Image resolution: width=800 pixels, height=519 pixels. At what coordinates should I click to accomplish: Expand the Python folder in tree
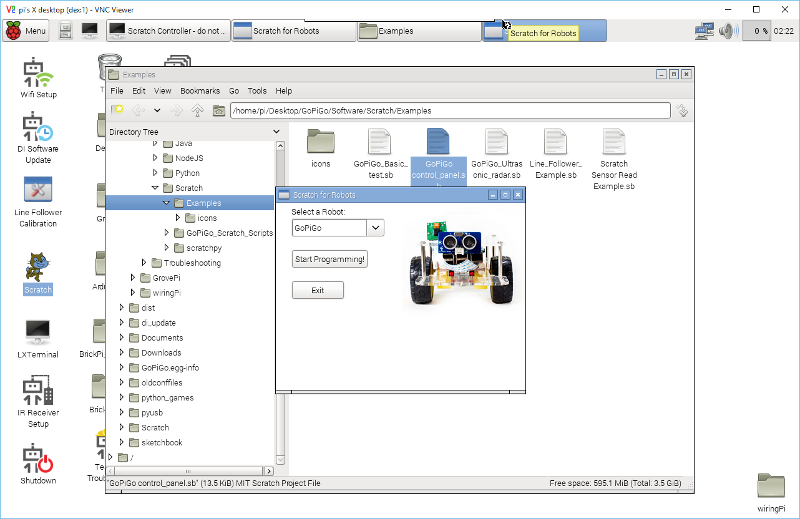coord(155,173)
